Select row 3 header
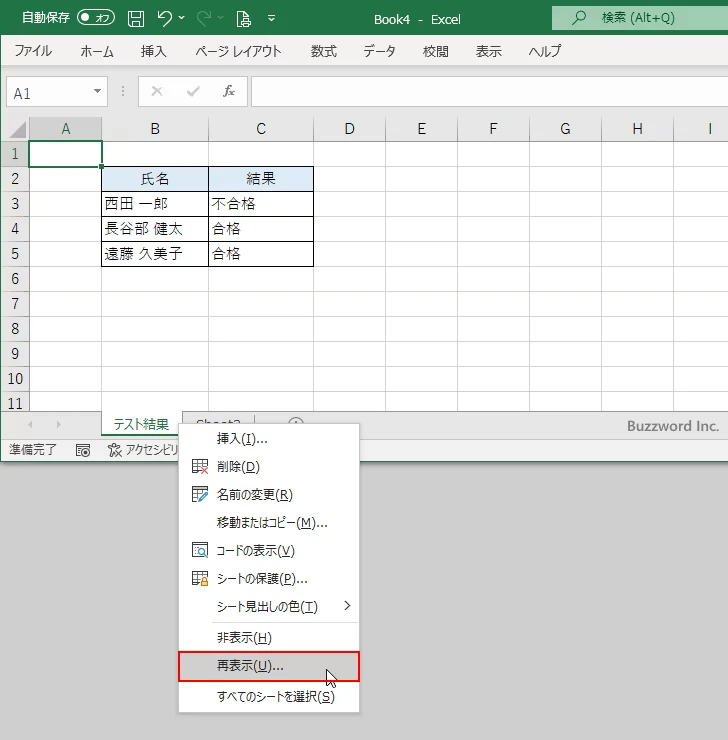This screenshot has height=740, width=728. click(x=15, y=204)
